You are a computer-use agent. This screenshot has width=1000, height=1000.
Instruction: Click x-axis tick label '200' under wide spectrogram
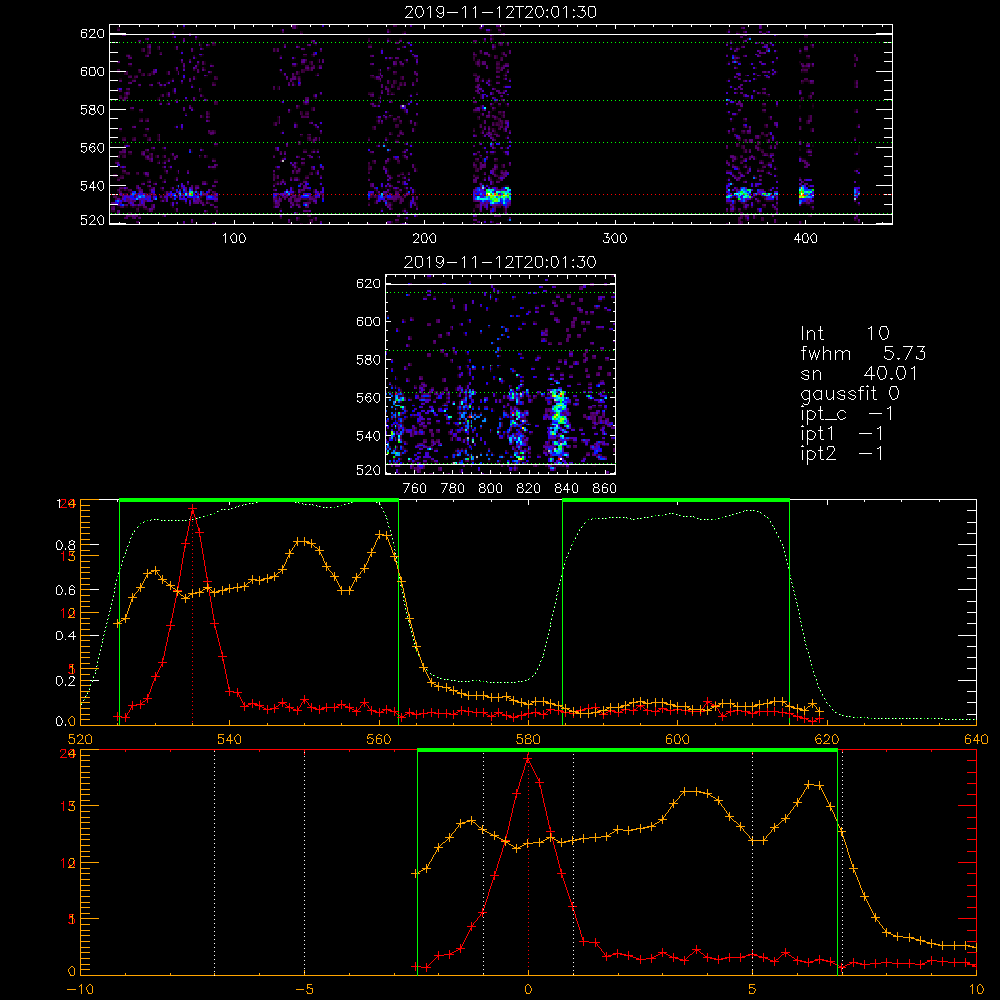(x=424, y=239)
